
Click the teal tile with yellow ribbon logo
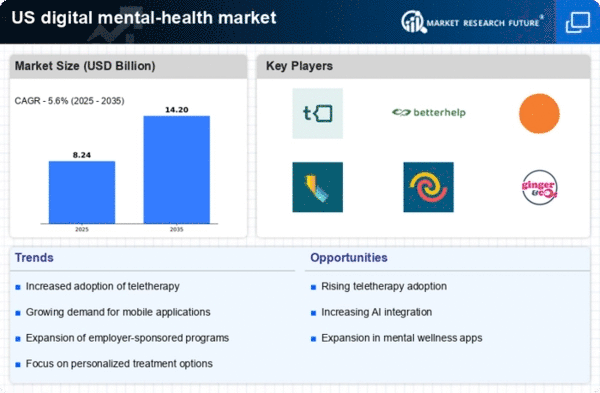click(x=318, y=187)
